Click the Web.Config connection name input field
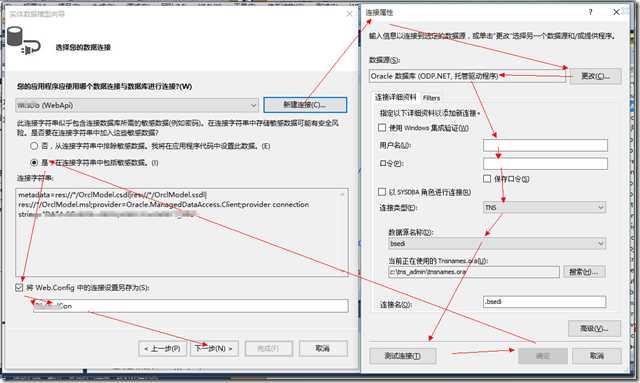The image size is (640, 383). tap(191, 306)
